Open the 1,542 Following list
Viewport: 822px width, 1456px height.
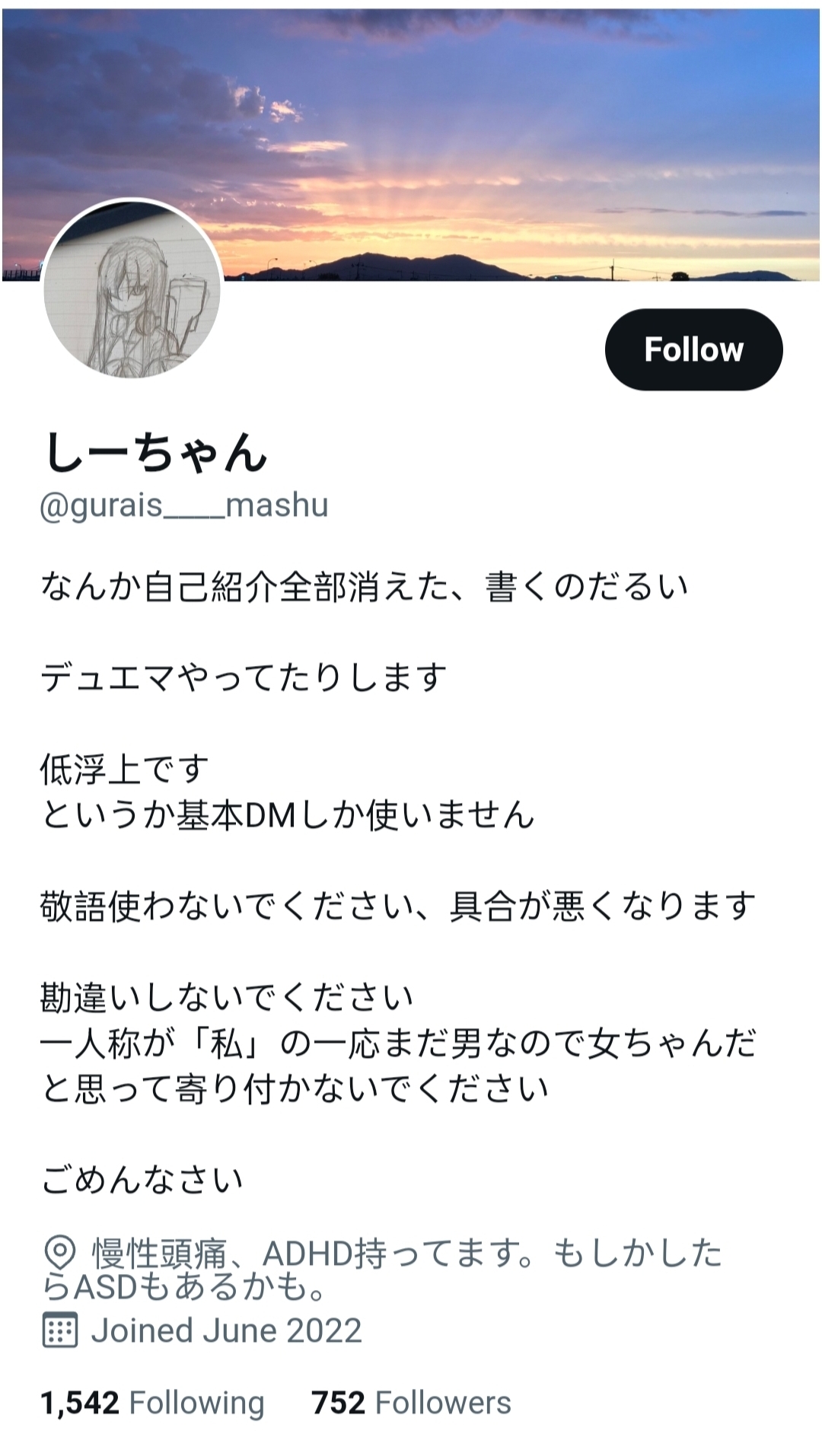click(152, 1403)
